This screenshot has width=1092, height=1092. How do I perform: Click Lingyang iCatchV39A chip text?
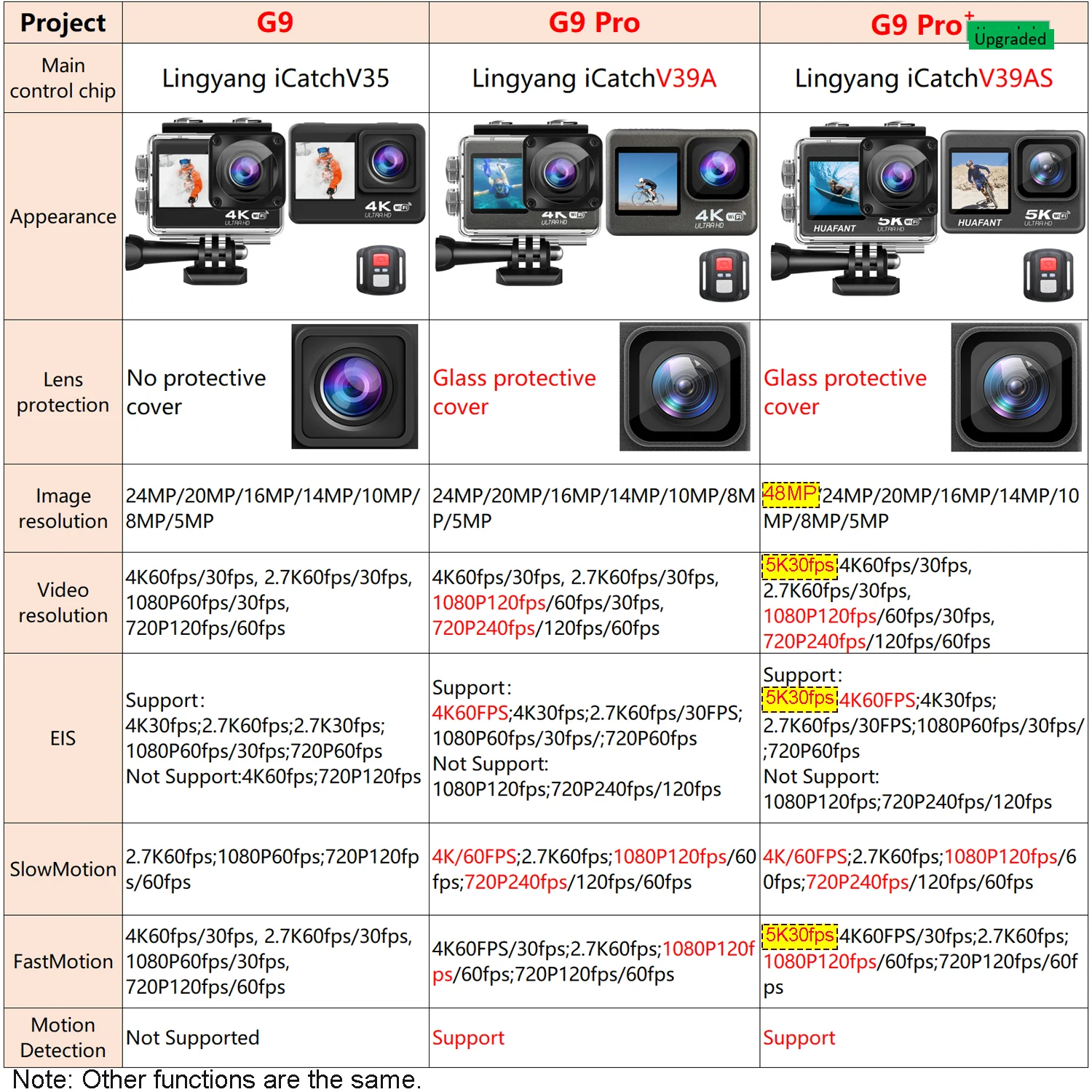coord(594,78)
